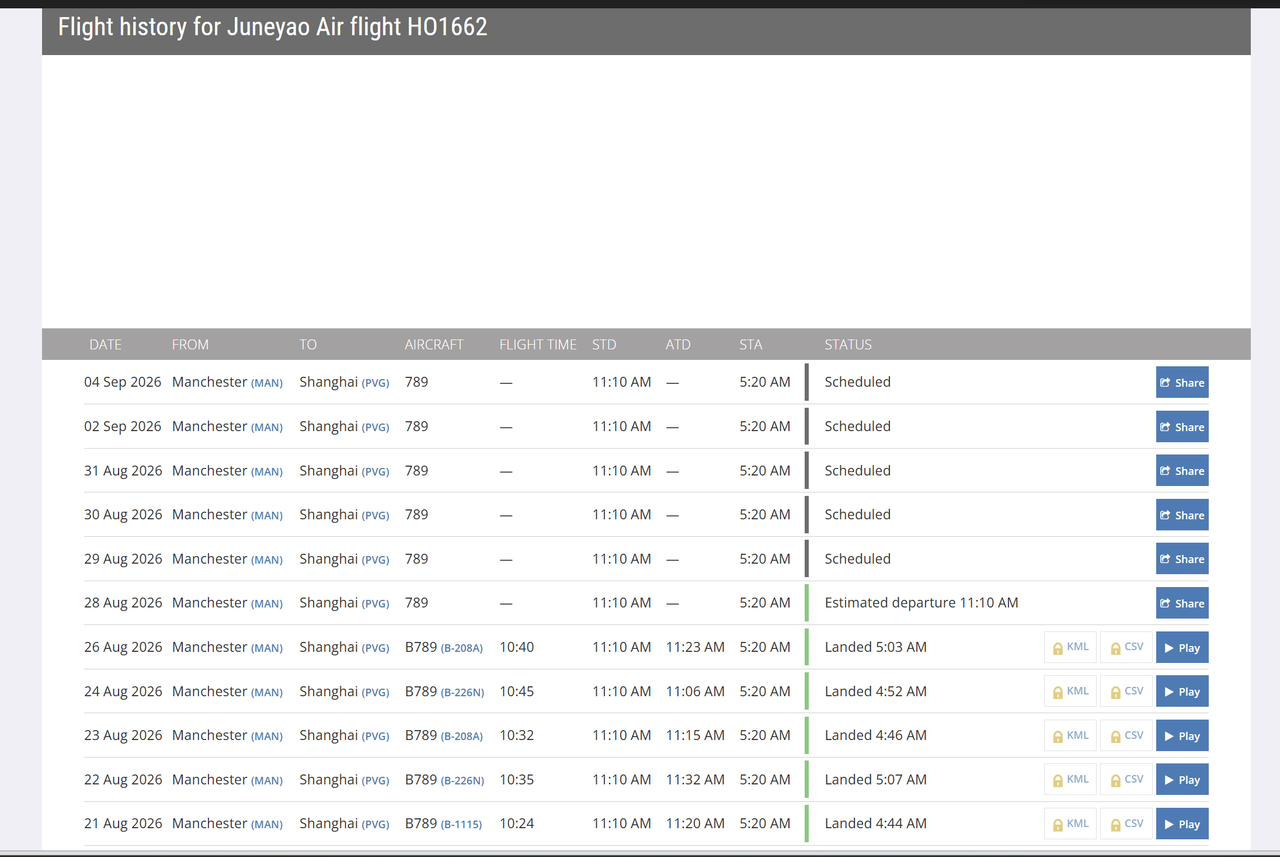The height and width of the screenshot is (857, 1280).
Task: Play the 26 Aug 2026 flight track
Action: pyautogui.click(x=1182, y=647)
